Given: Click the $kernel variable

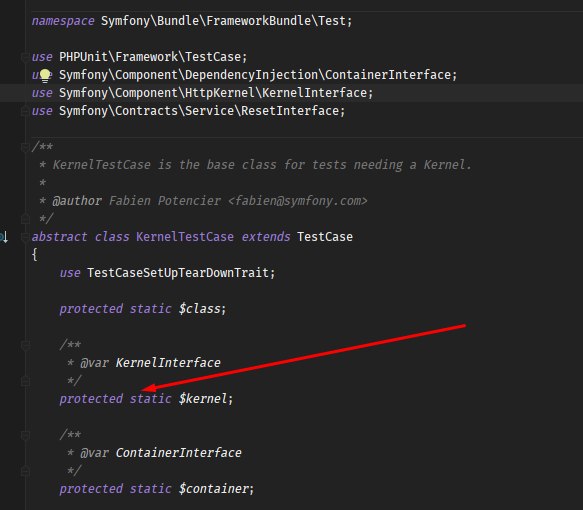Looking at the screenshot, I should (x=203, y=399).
